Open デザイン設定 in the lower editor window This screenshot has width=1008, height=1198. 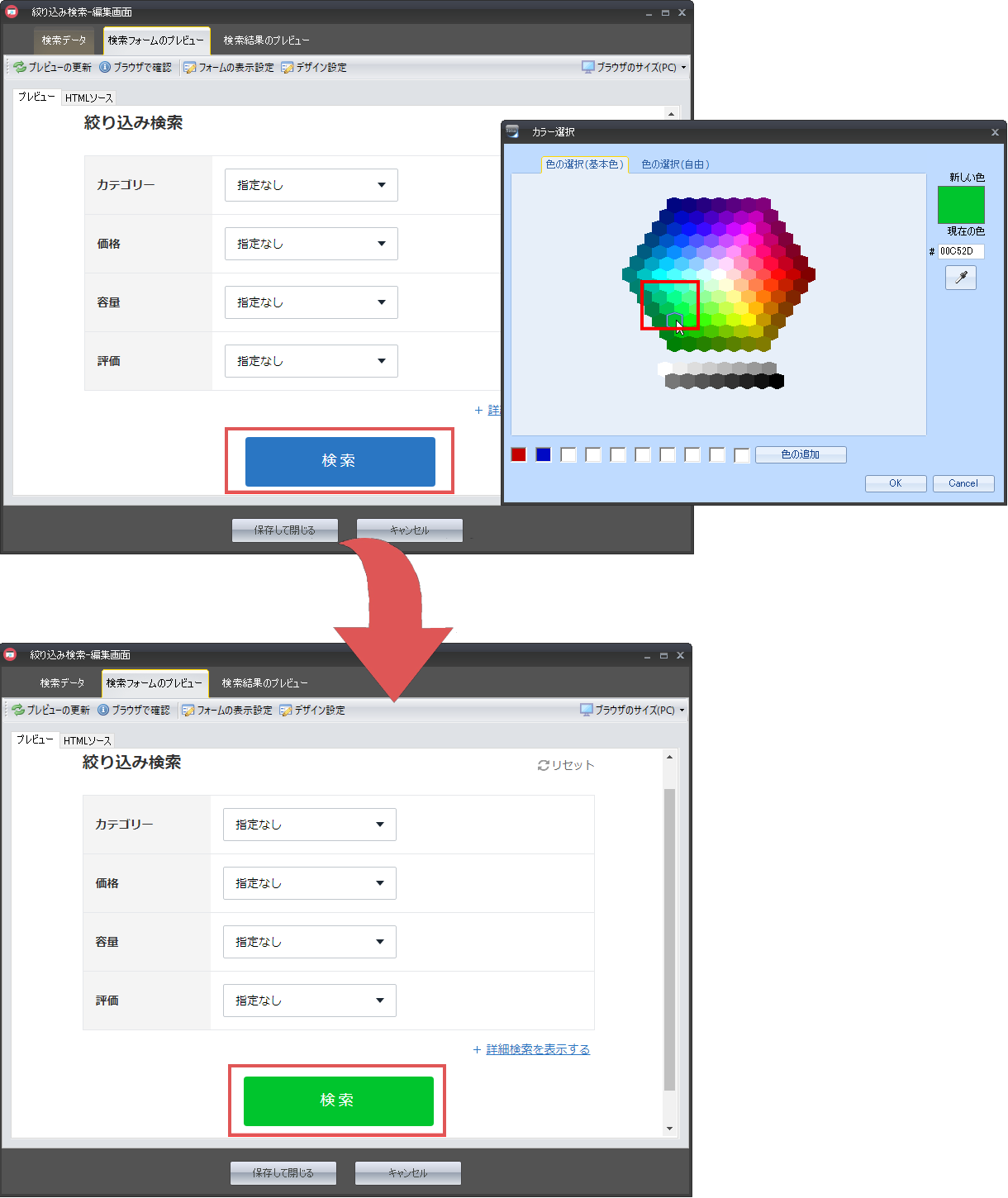(313, 711)
